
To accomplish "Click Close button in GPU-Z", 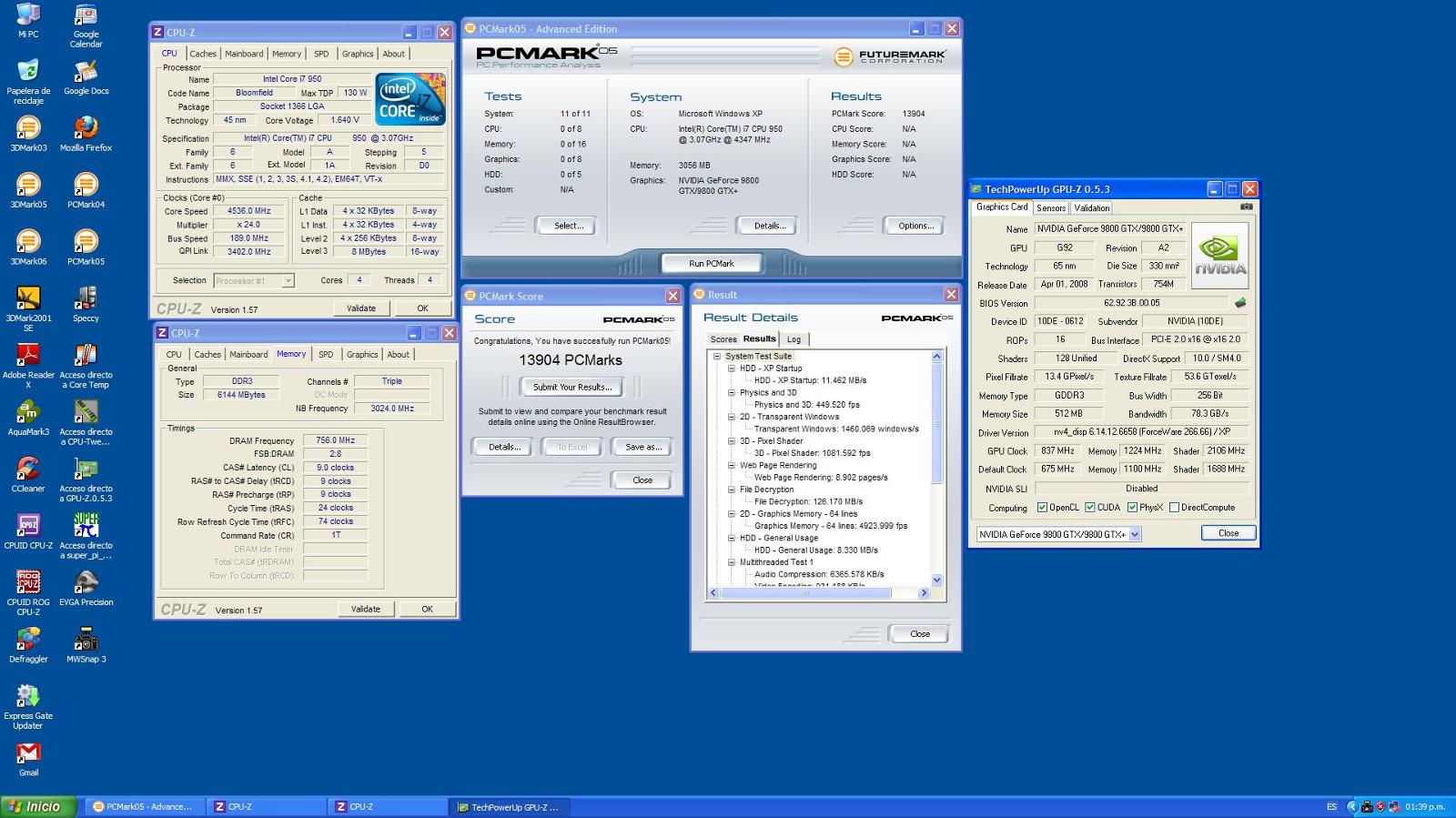I will pyautogui.click(x=1228, y=533).
